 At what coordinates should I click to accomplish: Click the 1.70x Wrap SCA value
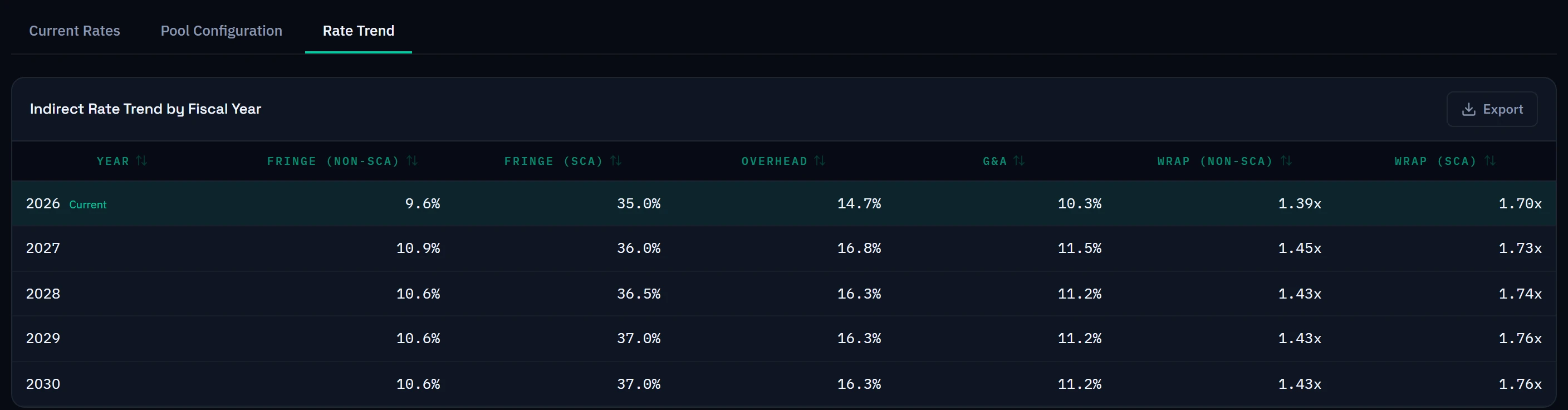tap(1520, 203)
